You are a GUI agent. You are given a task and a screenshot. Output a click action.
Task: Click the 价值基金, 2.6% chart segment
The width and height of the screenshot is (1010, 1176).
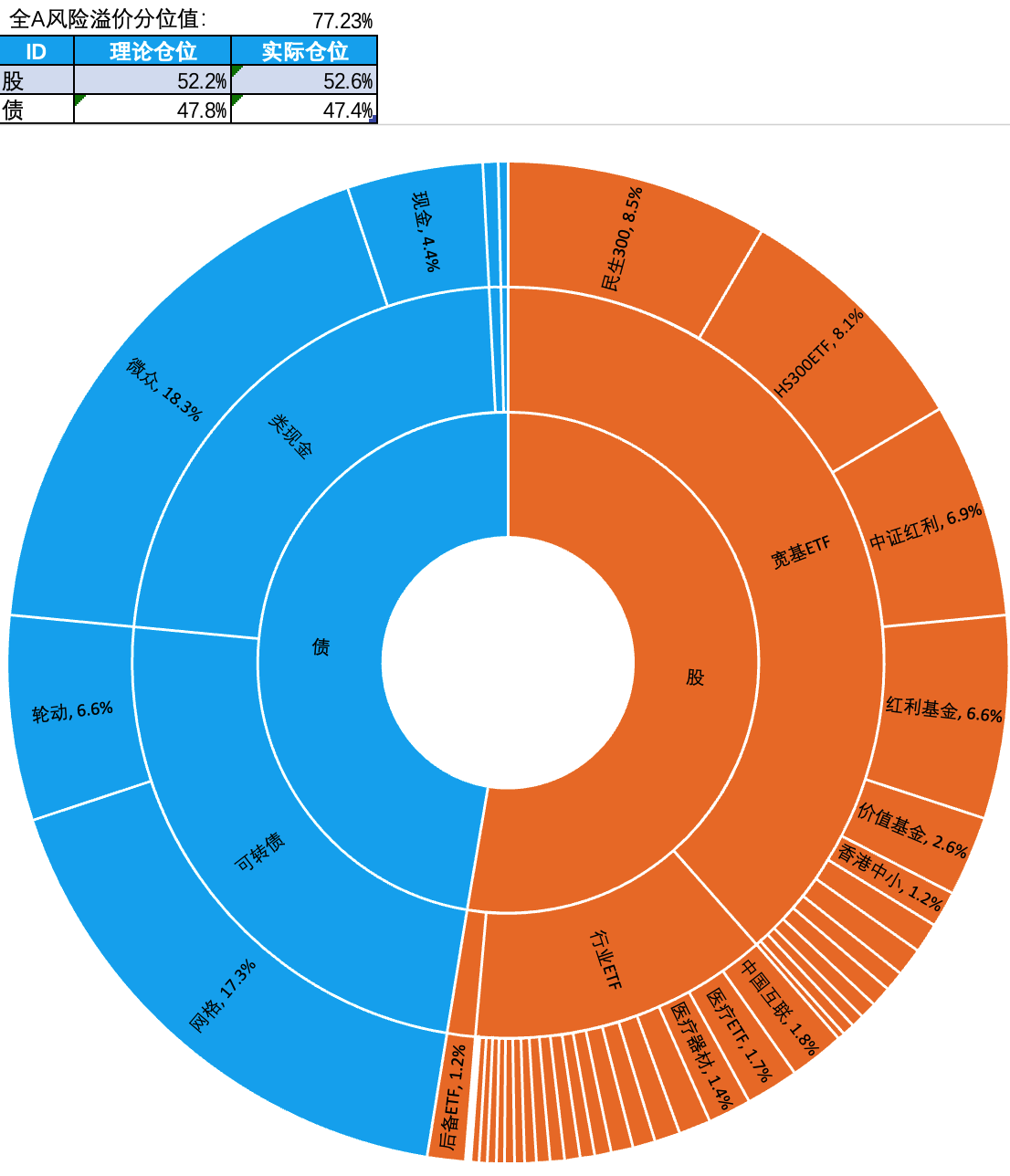(912, 829)
